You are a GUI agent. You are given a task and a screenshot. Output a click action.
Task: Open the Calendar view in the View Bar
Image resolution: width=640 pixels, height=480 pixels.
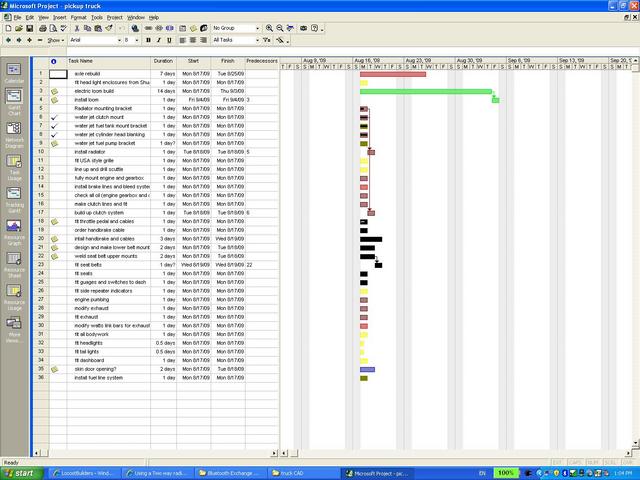[15, 68]
